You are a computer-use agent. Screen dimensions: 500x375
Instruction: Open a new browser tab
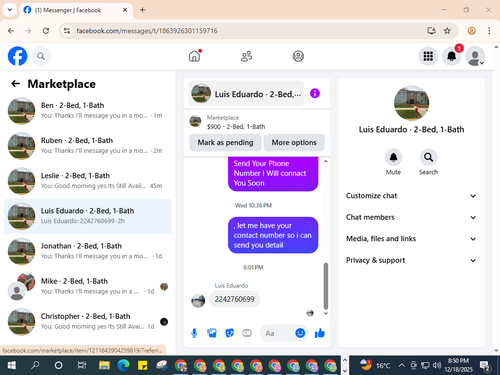point(142,10)
